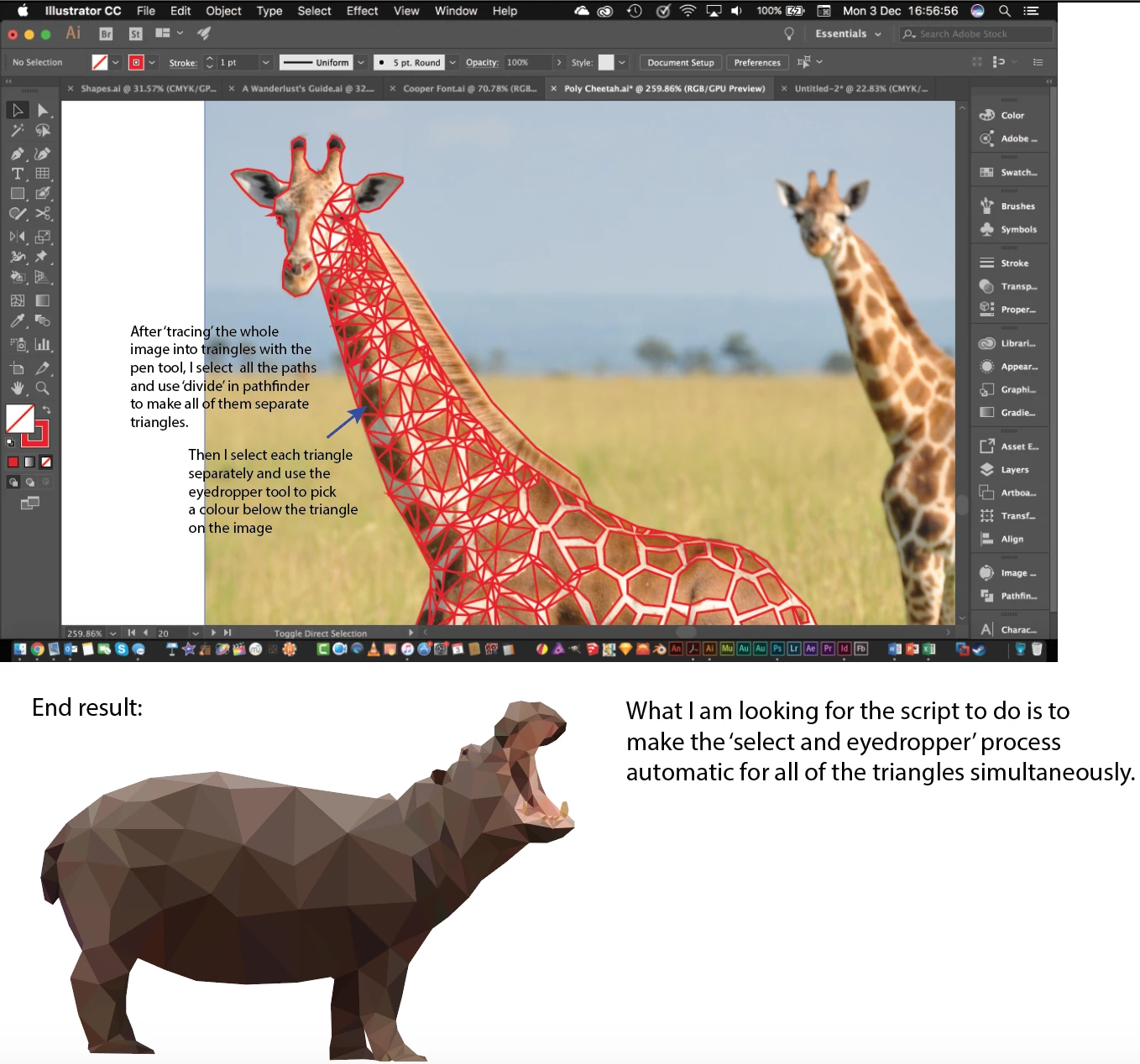Open the Brushes panel
Viewport: 1140px width, 1064px height.
pyautogui.click(x=1010, y=206)
